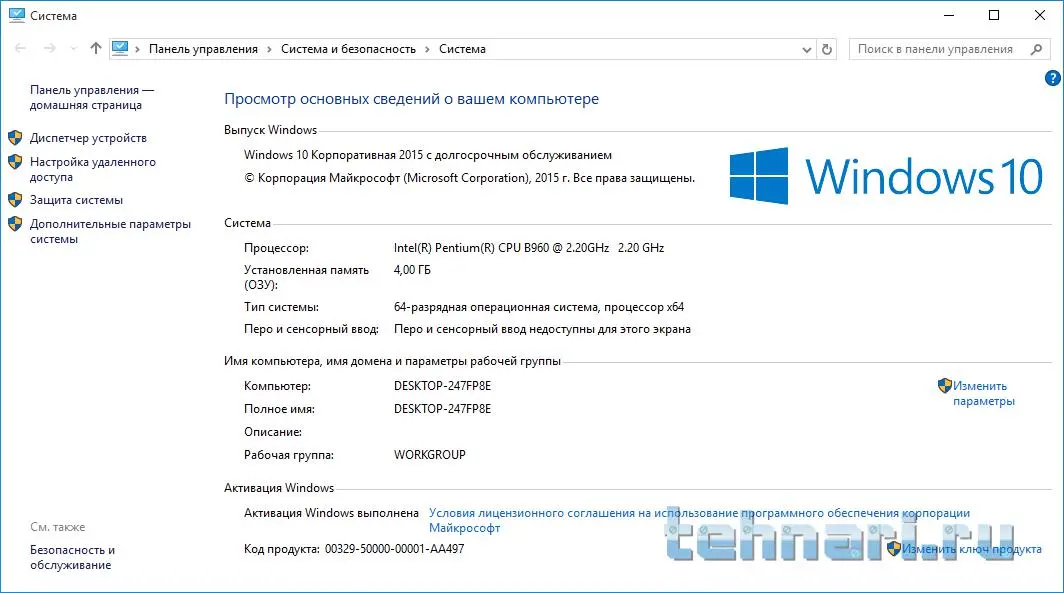Screen dimensions: 1064x593
Task: Click Изменить ключ продукта link
Action: 971,549
